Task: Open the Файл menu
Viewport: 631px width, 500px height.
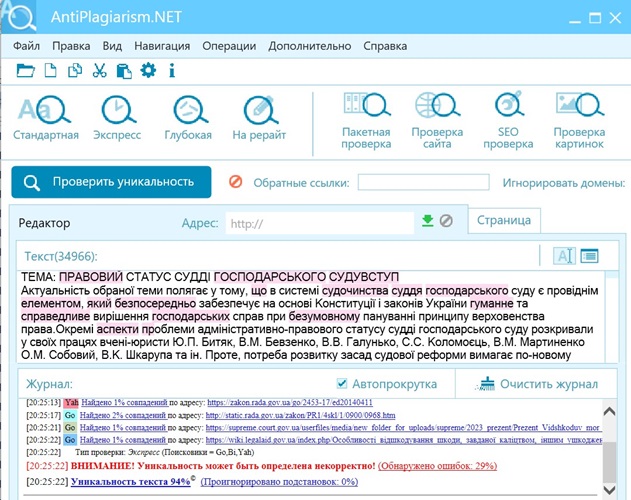Action: 26,46
